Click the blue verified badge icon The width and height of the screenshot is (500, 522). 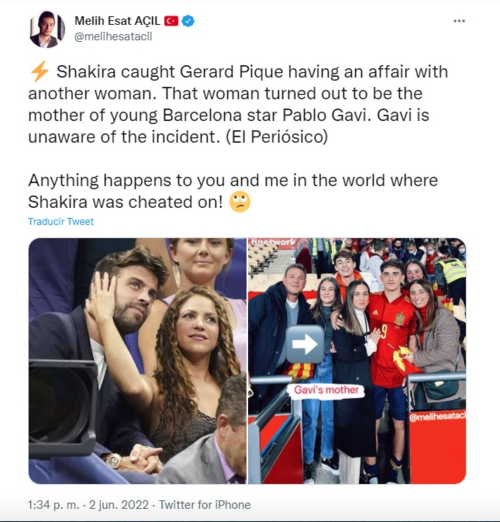(x=188, y=21)
